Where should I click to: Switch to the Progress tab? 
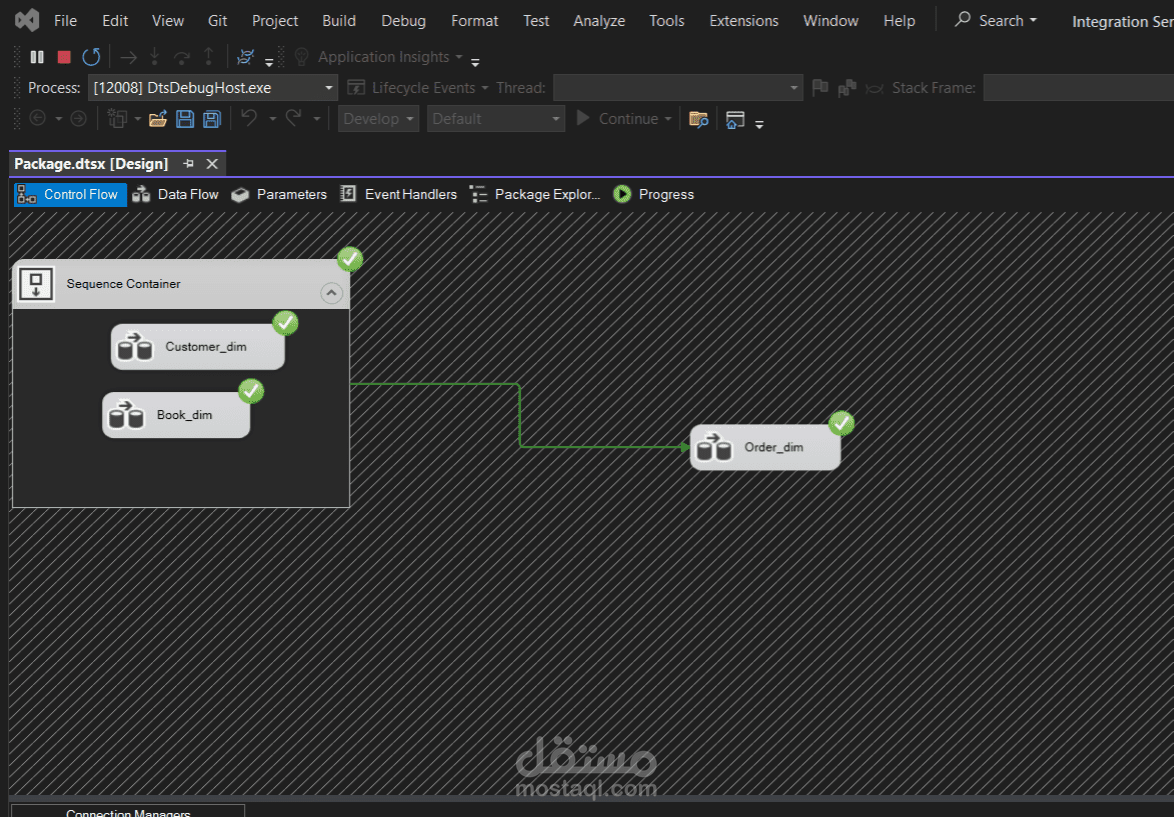(654, 195)
